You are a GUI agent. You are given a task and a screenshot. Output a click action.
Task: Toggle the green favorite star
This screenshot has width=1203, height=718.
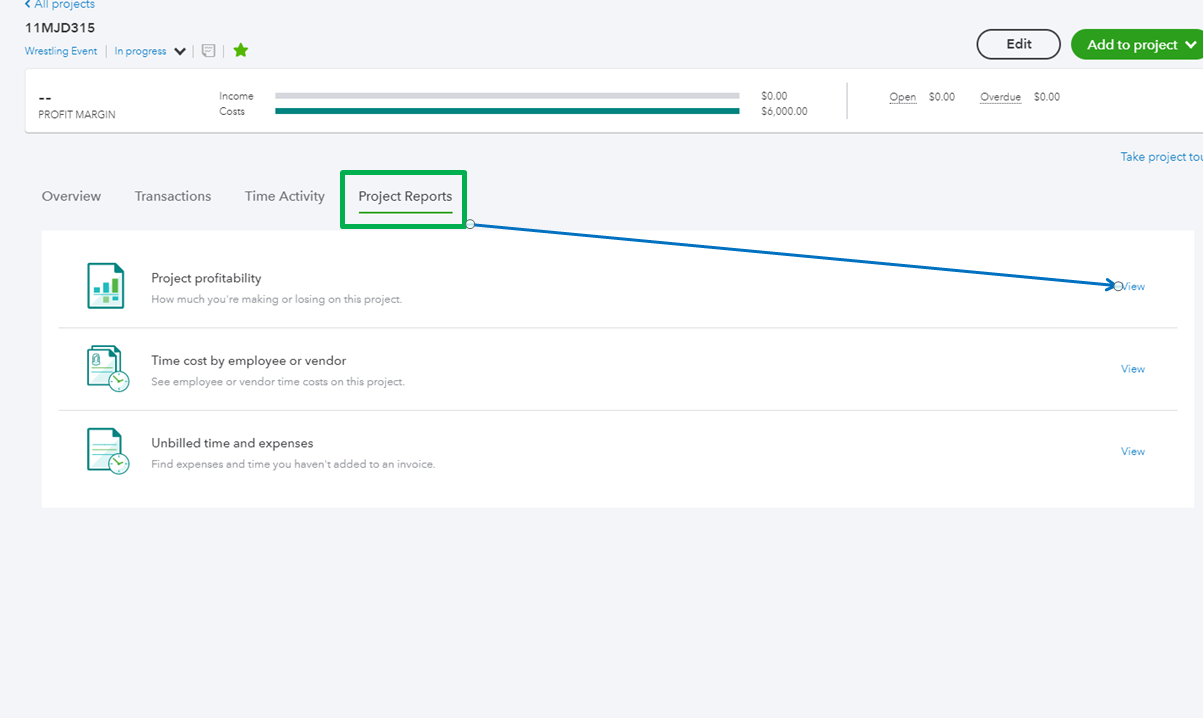click(x=241, y=51)
